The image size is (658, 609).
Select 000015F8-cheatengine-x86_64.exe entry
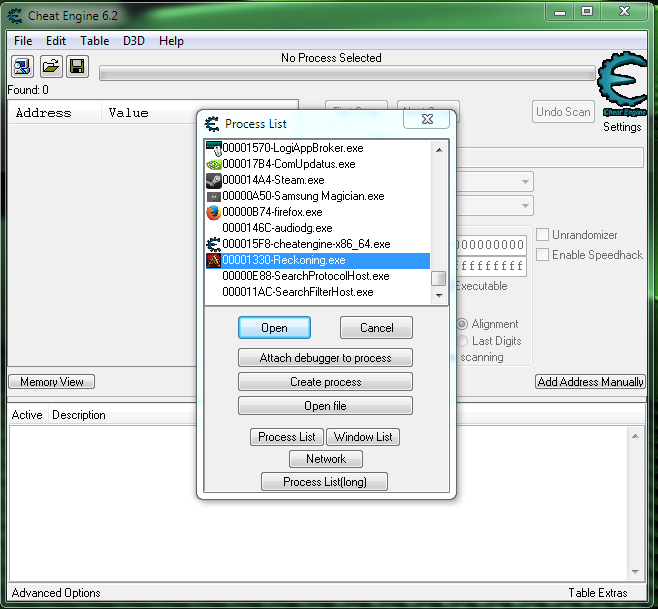pos(318,244)
